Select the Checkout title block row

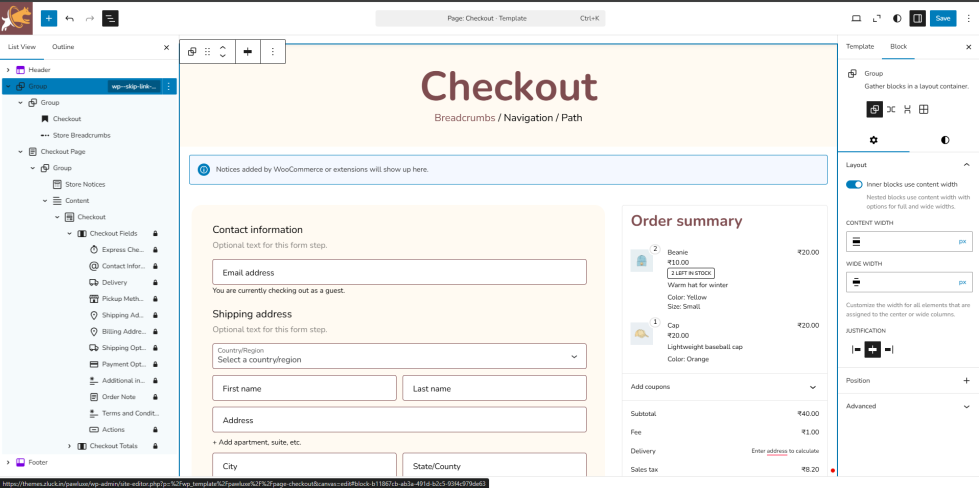67,119
